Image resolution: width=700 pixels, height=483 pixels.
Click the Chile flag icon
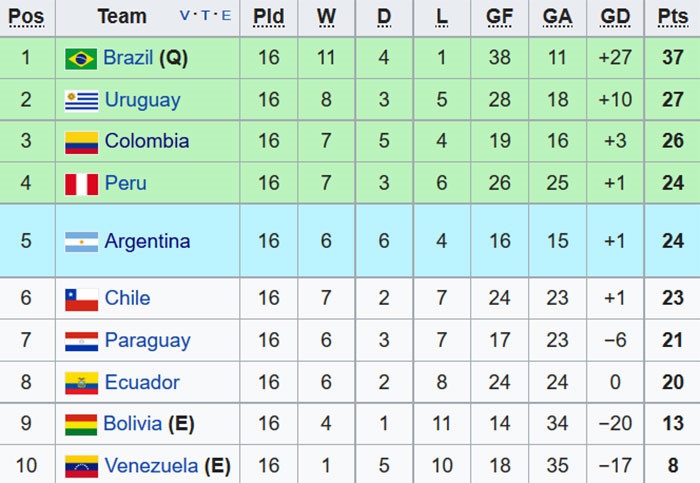[x=81, y=299]
